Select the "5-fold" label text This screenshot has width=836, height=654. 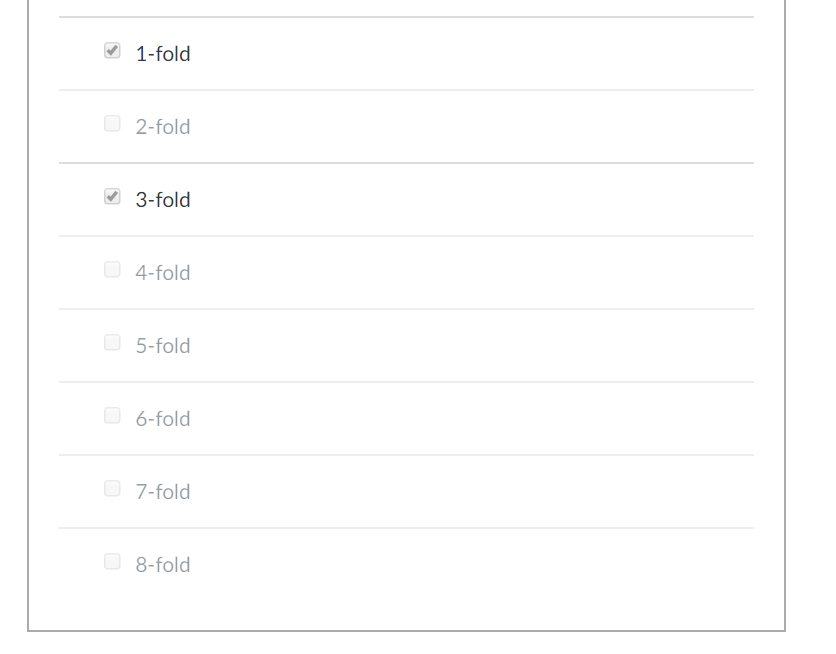[x=163, y=346]
